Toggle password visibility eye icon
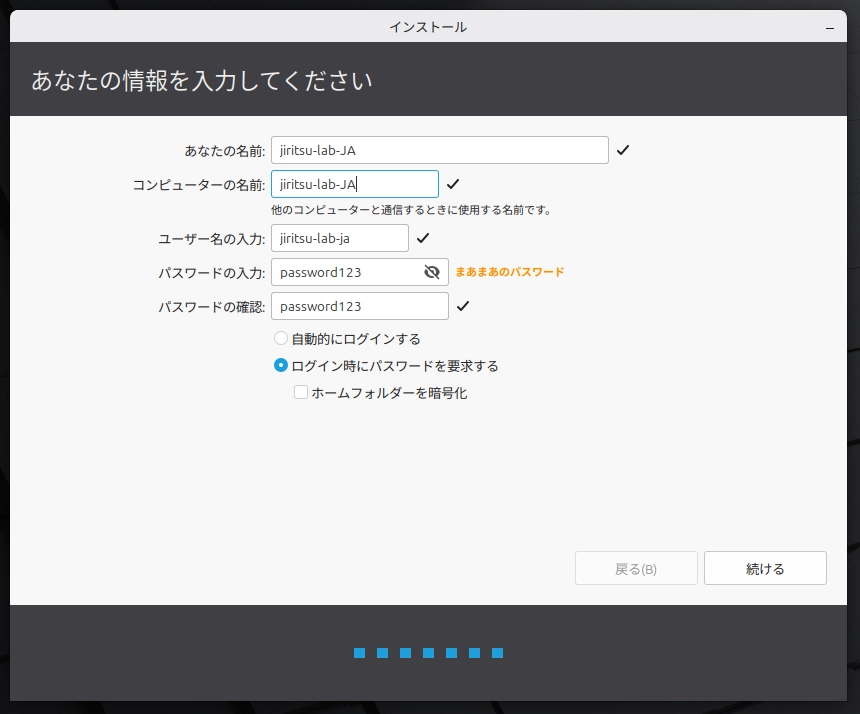Viewport: 860px width, 714px height. pyautogui.click(x=432, y=272)
